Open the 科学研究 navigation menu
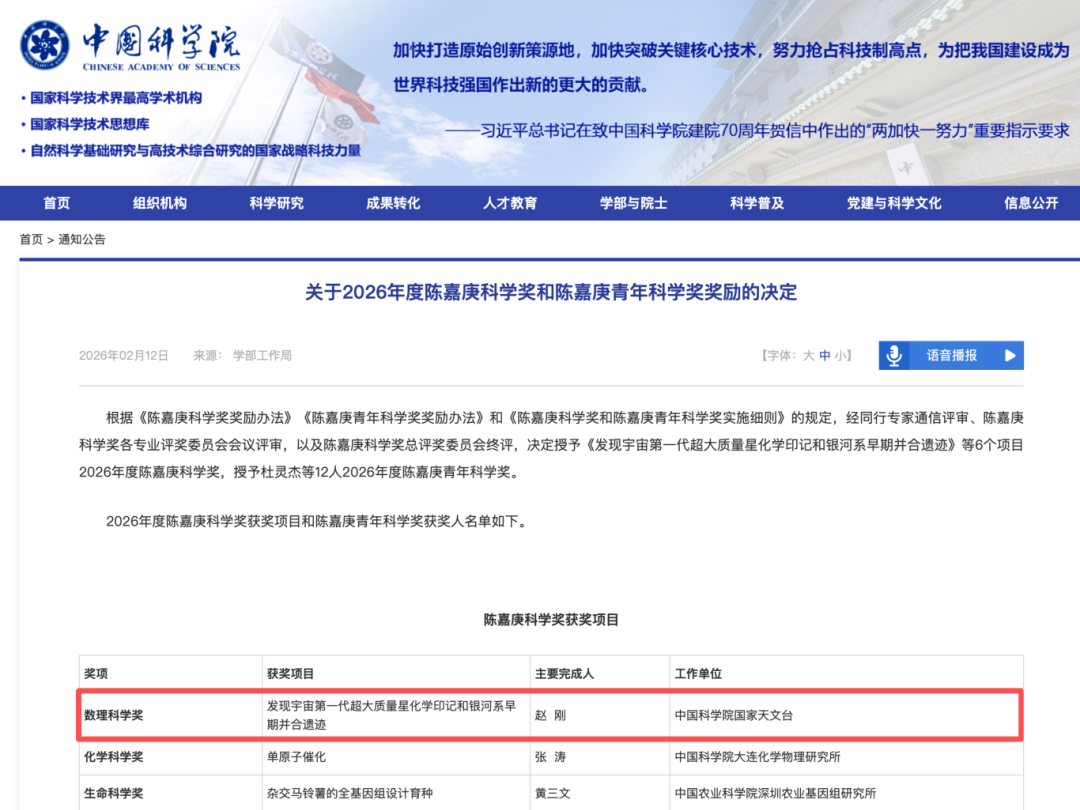The image size is (1080, 810). [276, 203]
